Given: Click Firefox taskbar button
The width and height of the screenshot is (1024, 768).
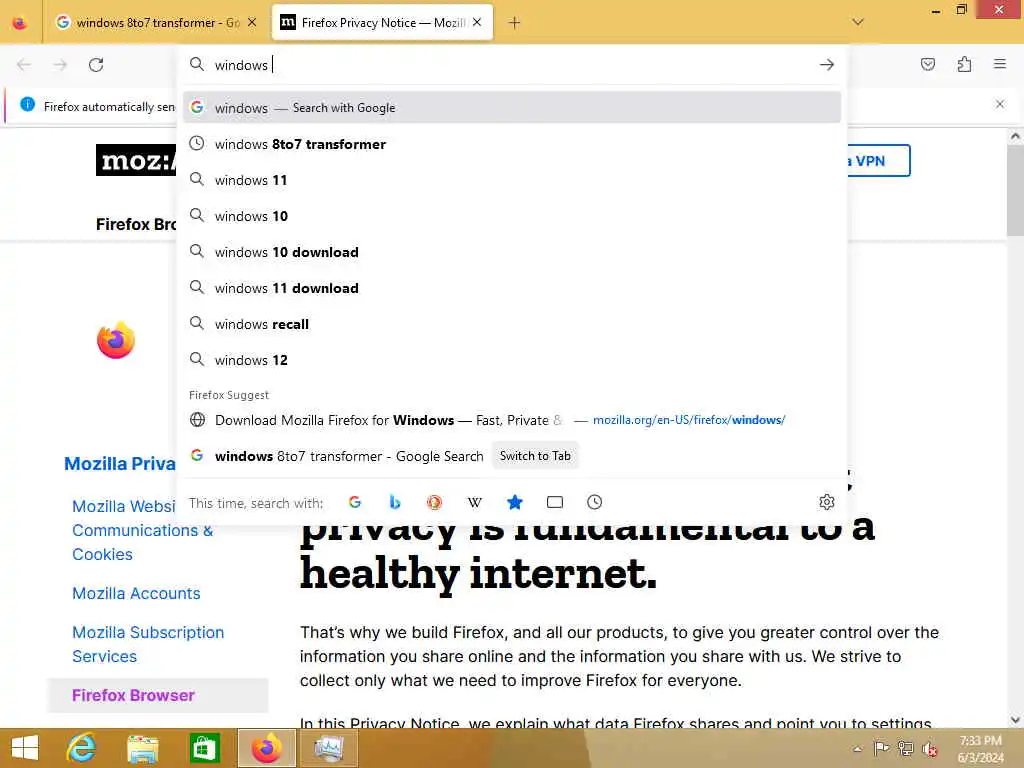Looking at the screenshot, I should [x=266, y=748].
